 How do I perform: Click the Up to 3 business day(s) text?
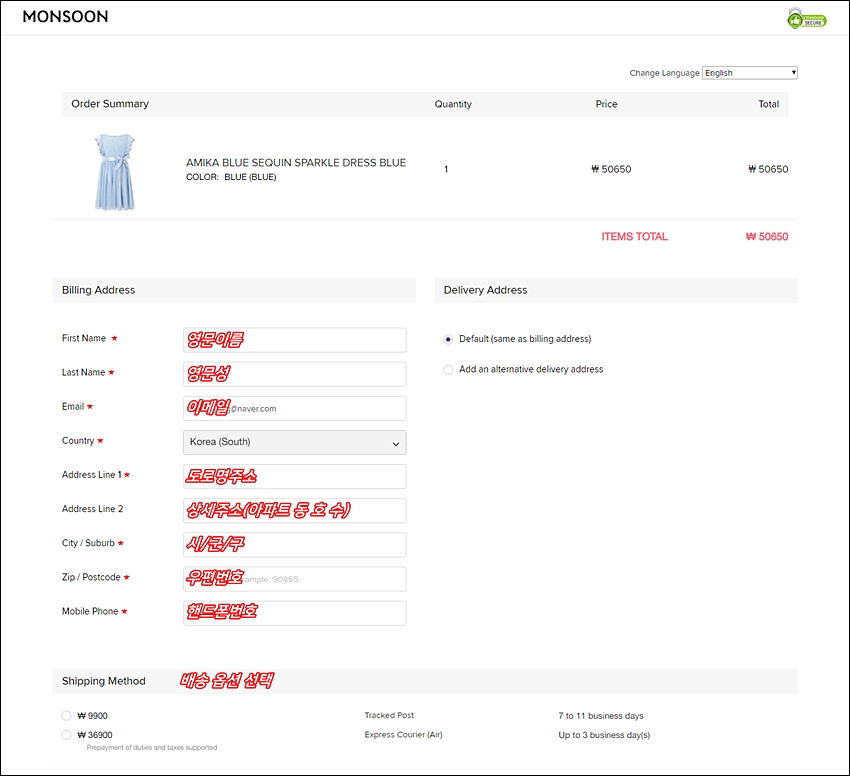click(x=604, y=735)
